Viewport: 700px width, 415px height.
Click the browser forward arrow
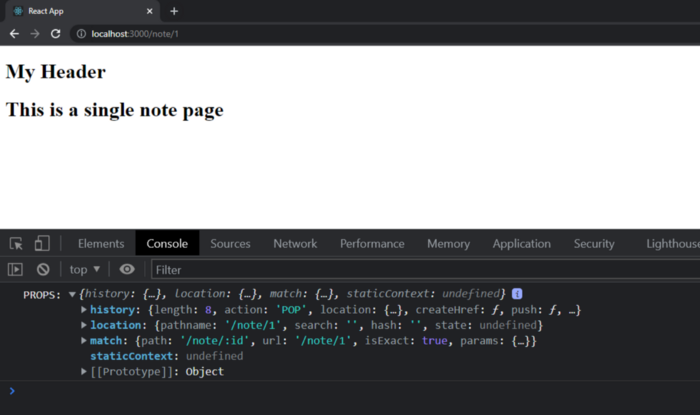click(35, 33)
